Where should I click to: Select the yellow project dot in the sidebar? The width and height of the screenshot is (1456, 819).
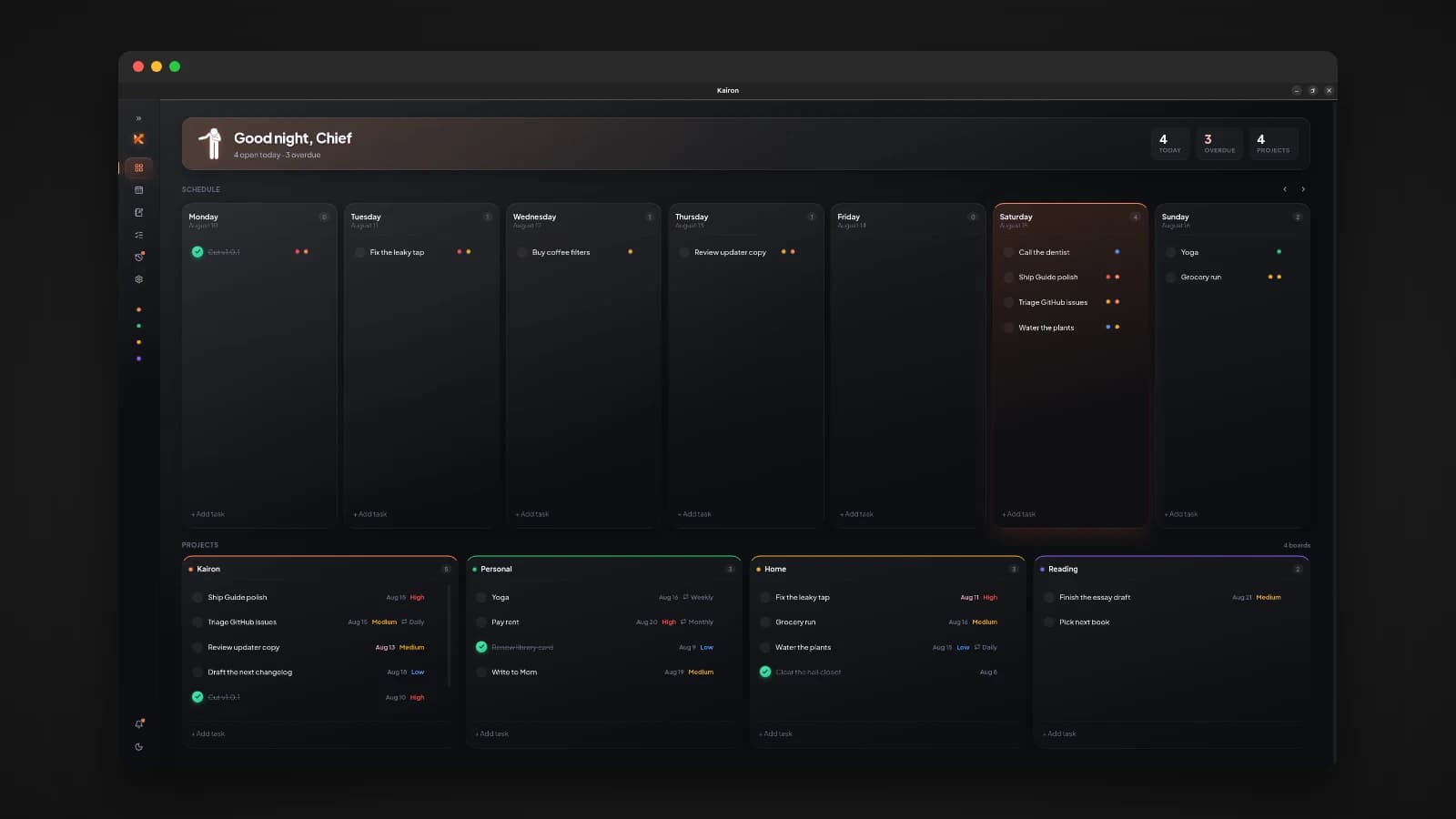pyautogui.click(x=138, y=342)
